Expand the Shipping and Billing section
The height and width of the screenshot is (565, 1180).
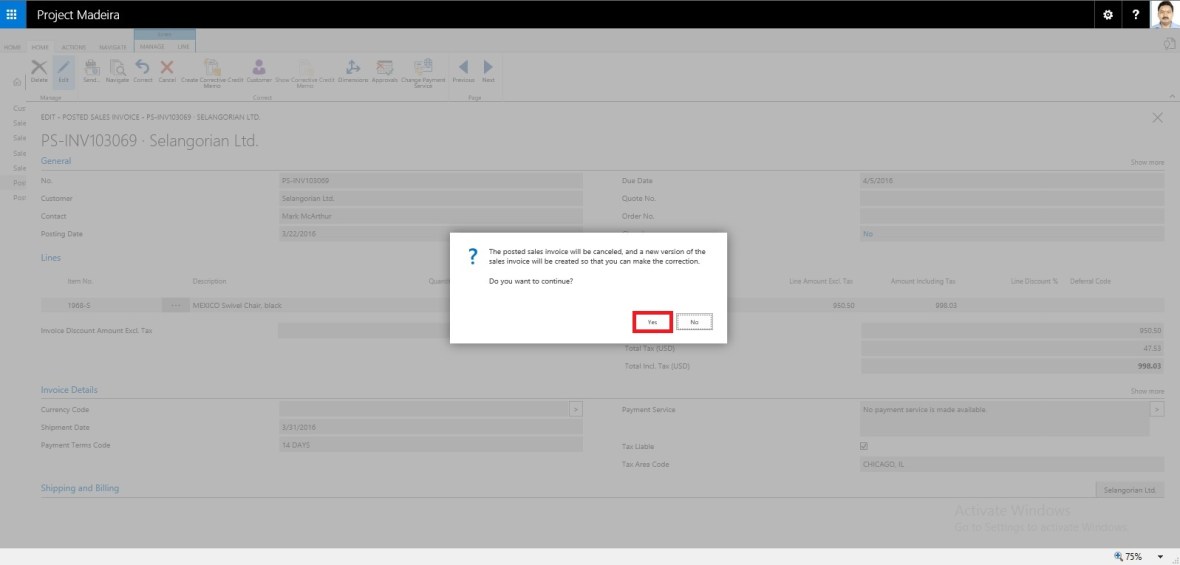[x=80, y=488]
